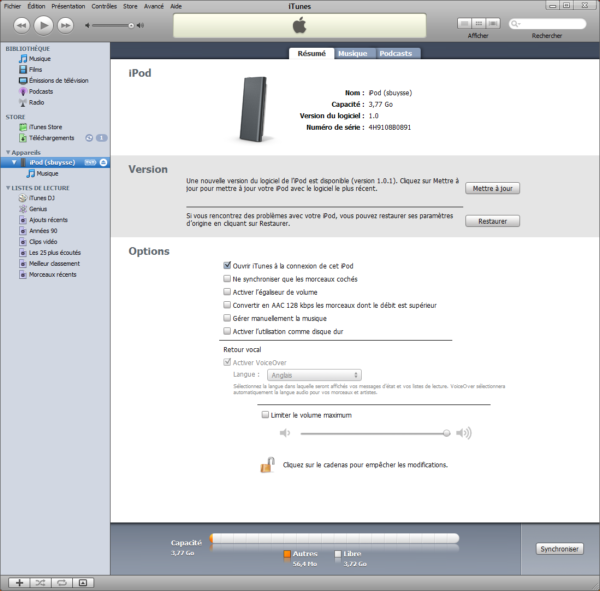600x591 pixels.
Task: Switch to the Podcasts tab
Action: [x=397, y=54]
